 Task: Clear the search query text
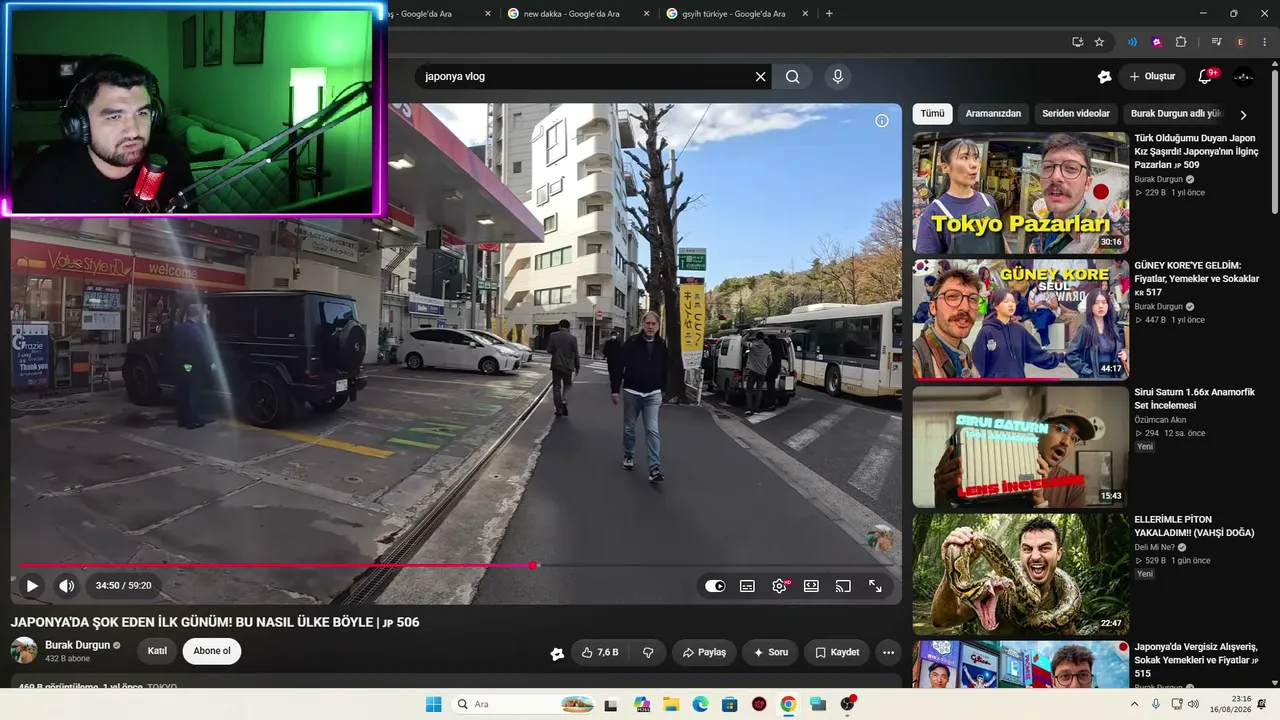tap(760, 76)
